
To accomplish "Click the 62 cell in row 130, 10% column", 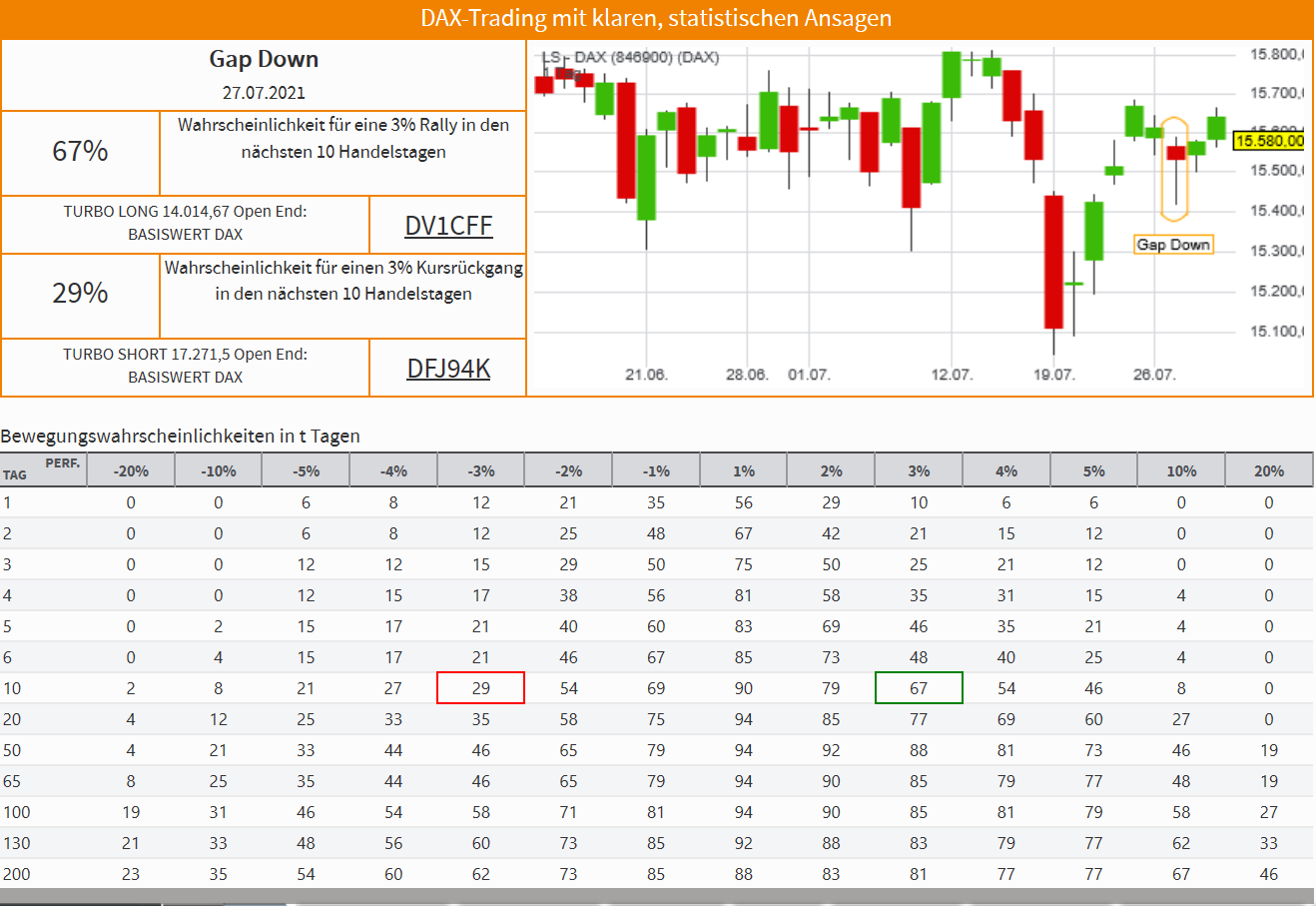I will pos(1181,843).
